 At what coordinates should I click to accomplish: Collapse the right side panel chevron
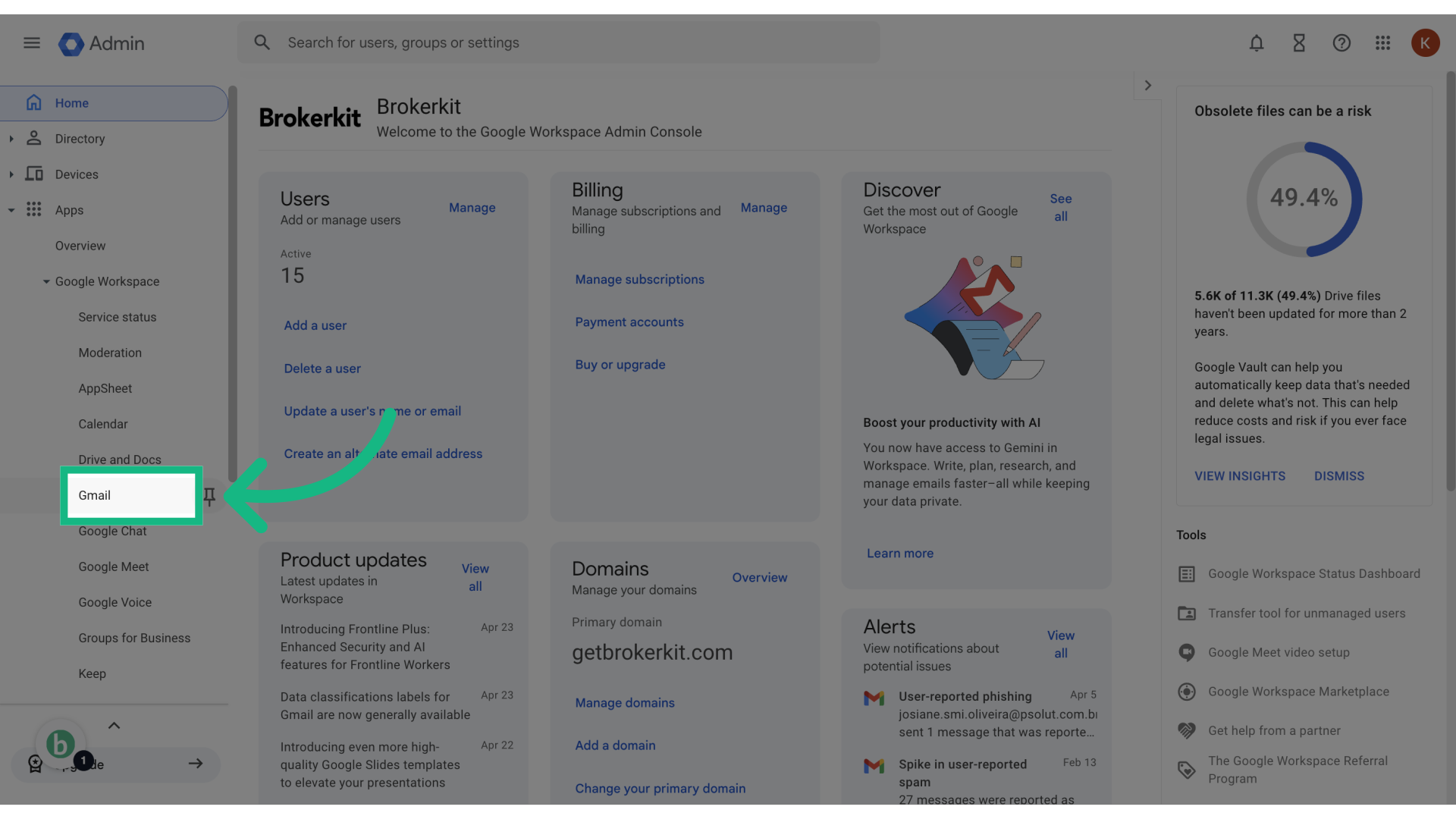click(1148, 86)
